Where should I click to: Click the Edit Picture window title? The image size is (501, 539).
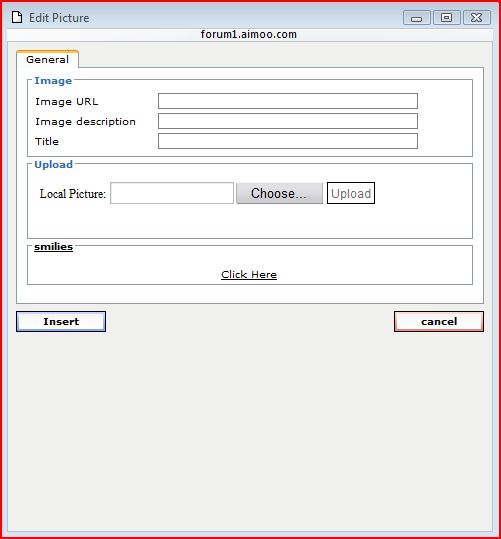[x=59, y=18]
